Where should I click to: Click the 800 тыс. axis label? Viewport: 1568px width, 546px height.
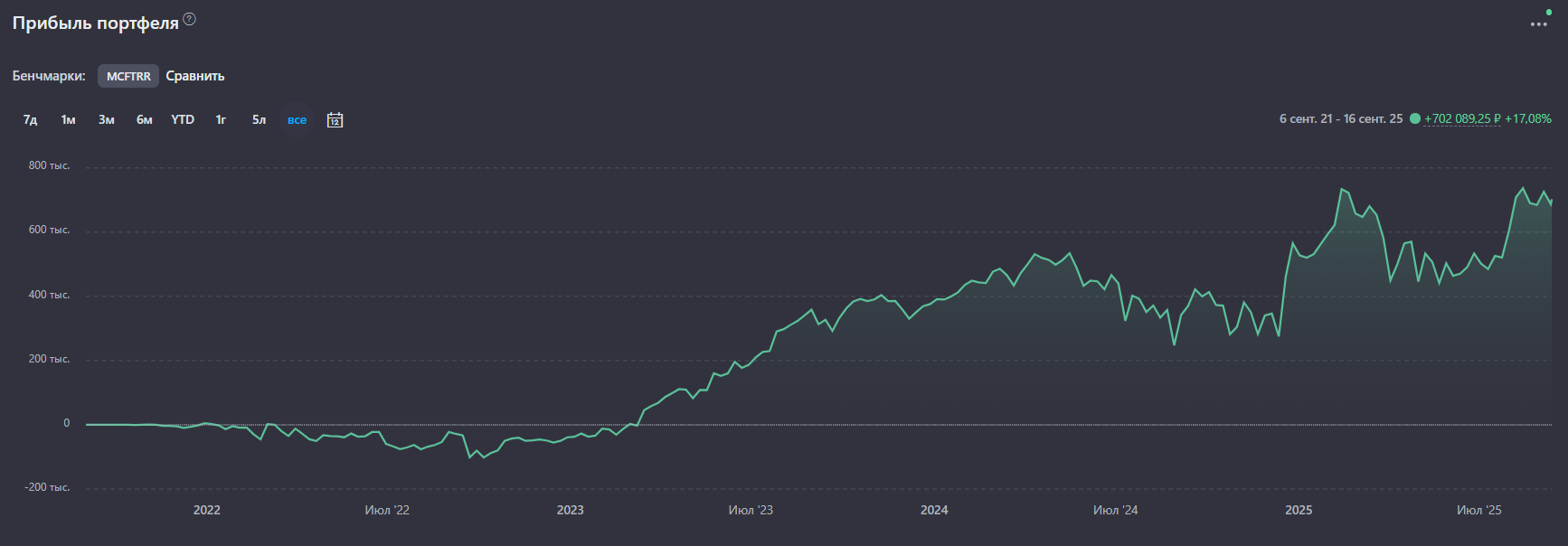click(x=49, y=165)
